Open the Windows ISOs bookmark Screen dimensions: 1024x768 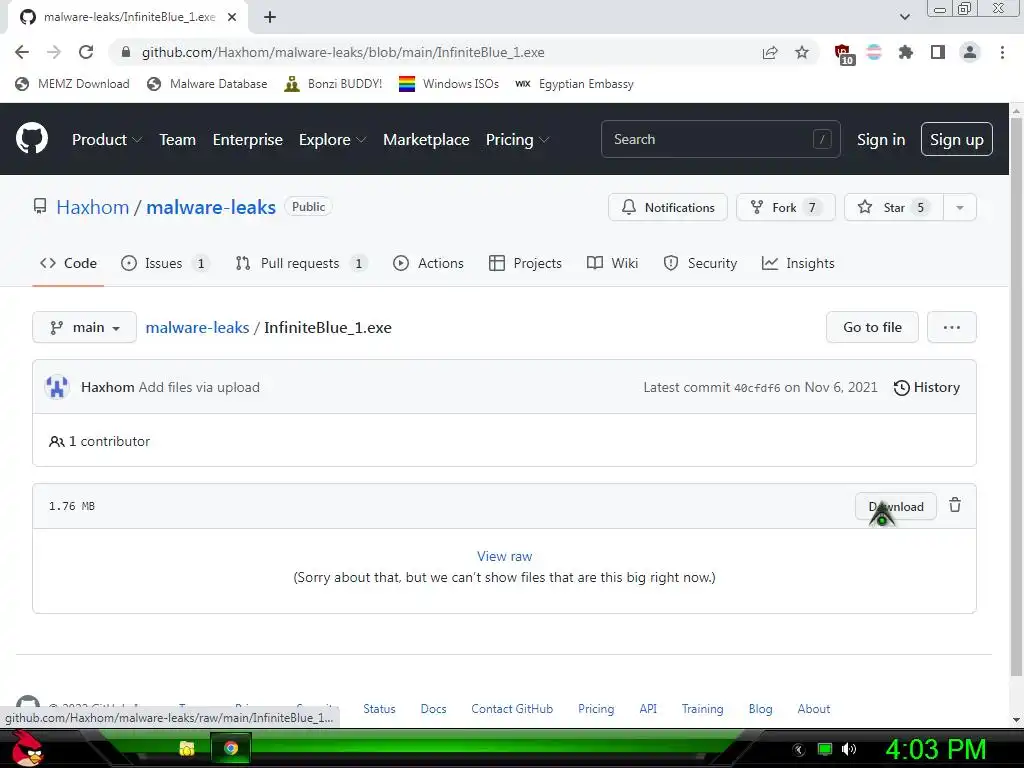(449, 84)
